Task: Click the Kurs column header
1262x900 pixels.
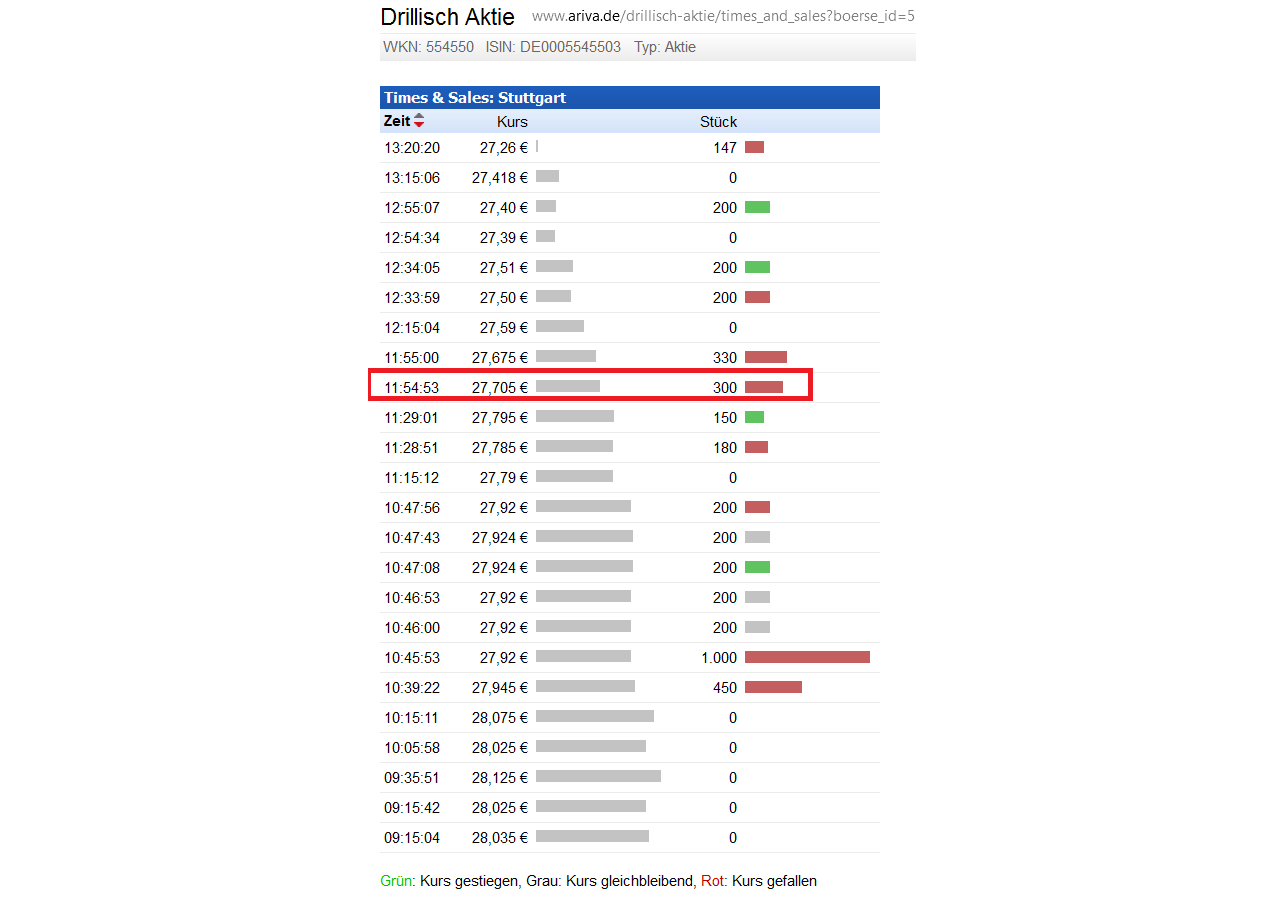Action: point(512,122)
